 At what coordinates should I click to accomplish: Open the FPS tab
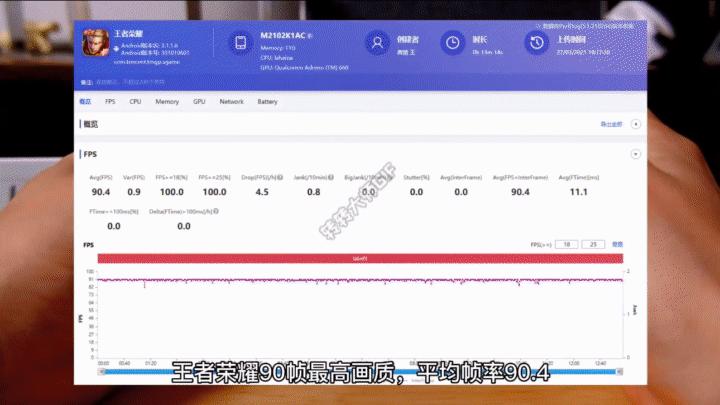pos(110,101)
